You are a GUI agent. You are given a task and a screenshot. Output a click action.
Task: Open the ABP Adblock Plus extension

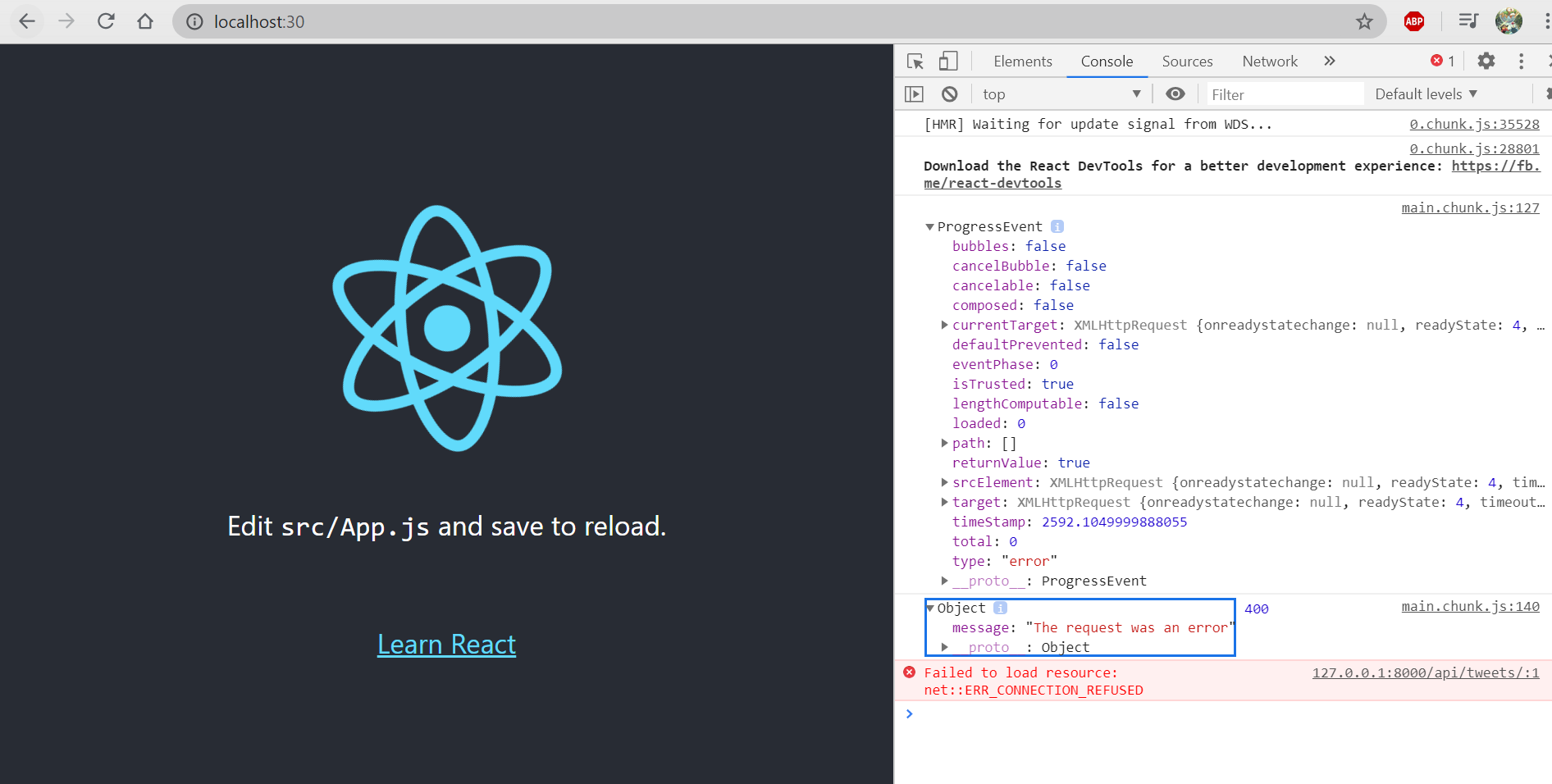[1414, 22]
